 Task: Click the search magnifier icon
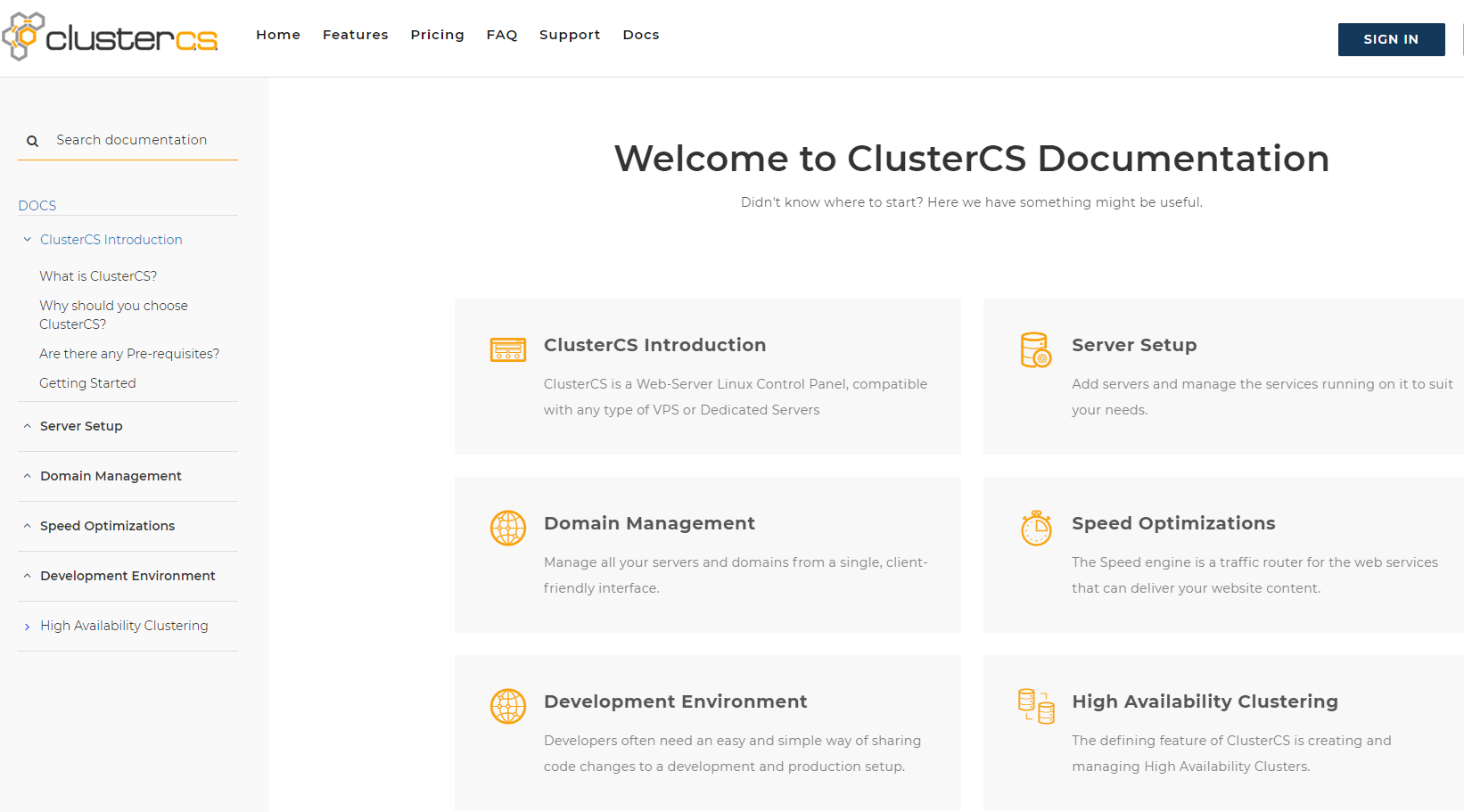coord(32,141)
